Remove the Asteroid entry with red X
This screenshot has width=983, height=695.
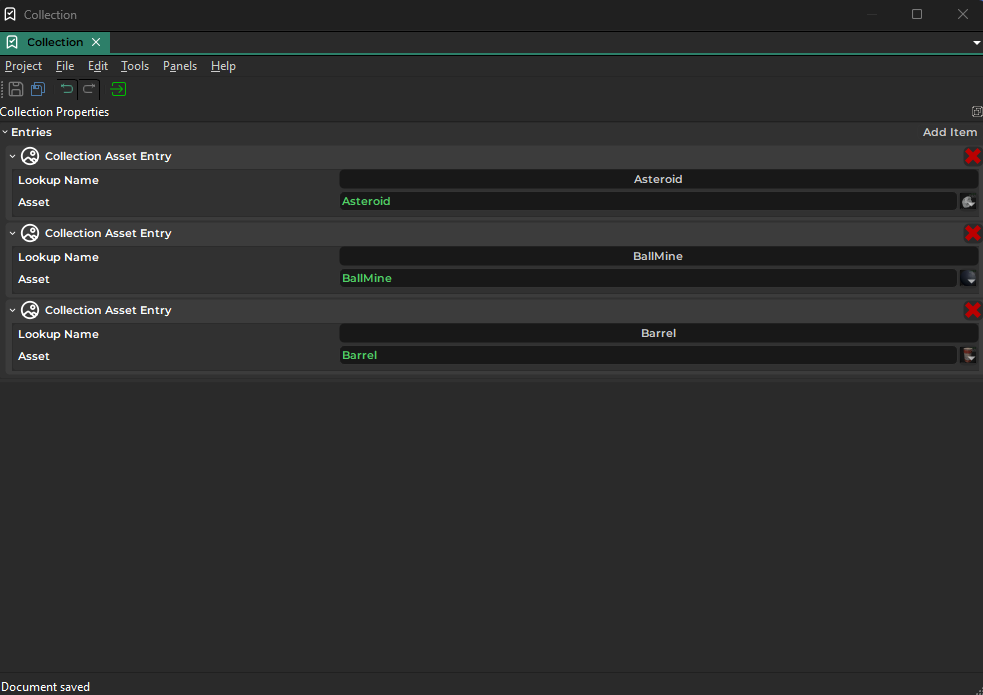tap(972, 156)
